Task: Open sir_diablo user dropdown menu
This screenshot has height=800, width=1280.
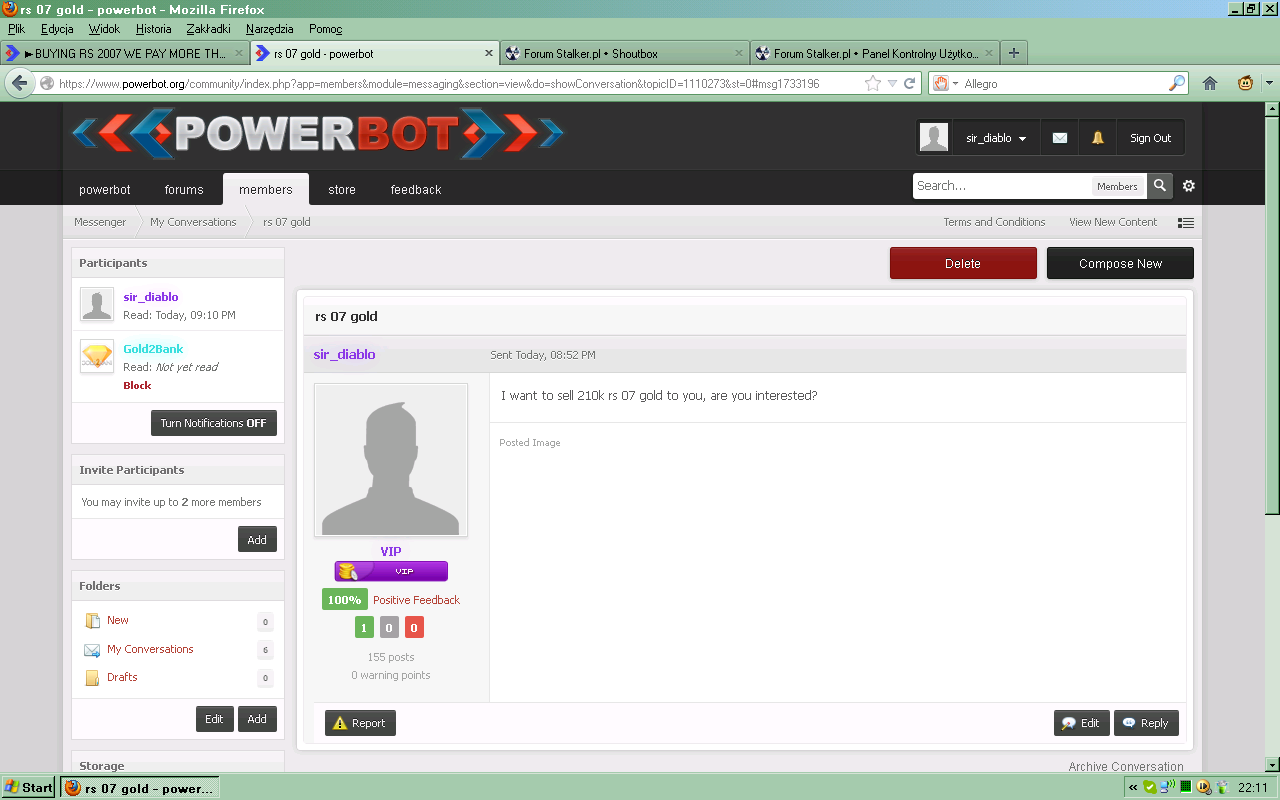Action: (996, 138)
